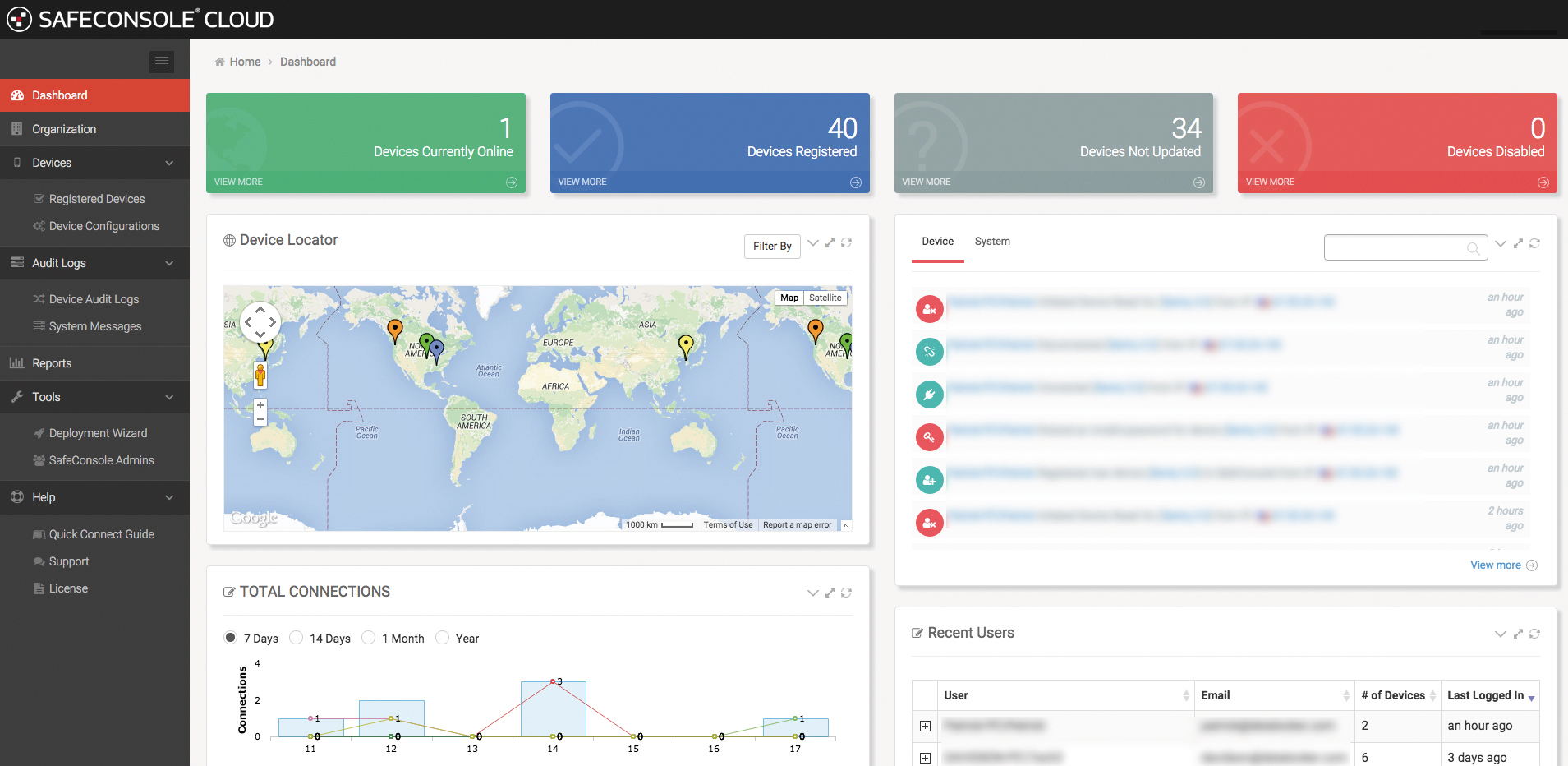The width and height of the screenshot is (1568, 766).
Task: Switch map to Satellite view
Action: coord(825,298)
